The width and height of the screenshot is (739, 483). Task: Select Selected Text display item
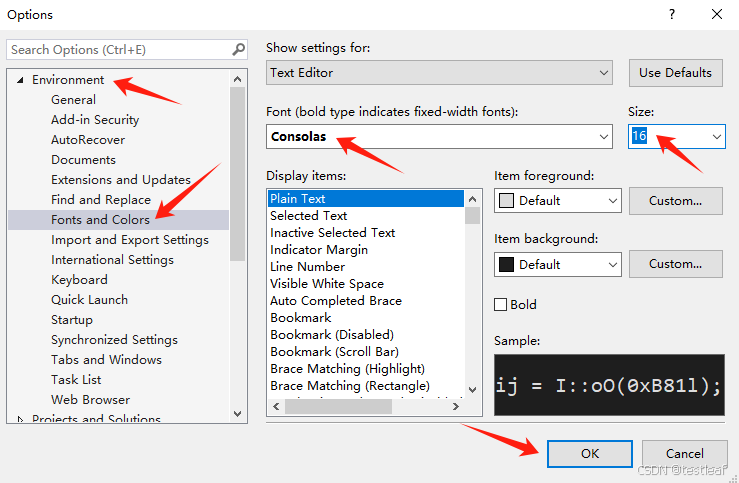308,216
